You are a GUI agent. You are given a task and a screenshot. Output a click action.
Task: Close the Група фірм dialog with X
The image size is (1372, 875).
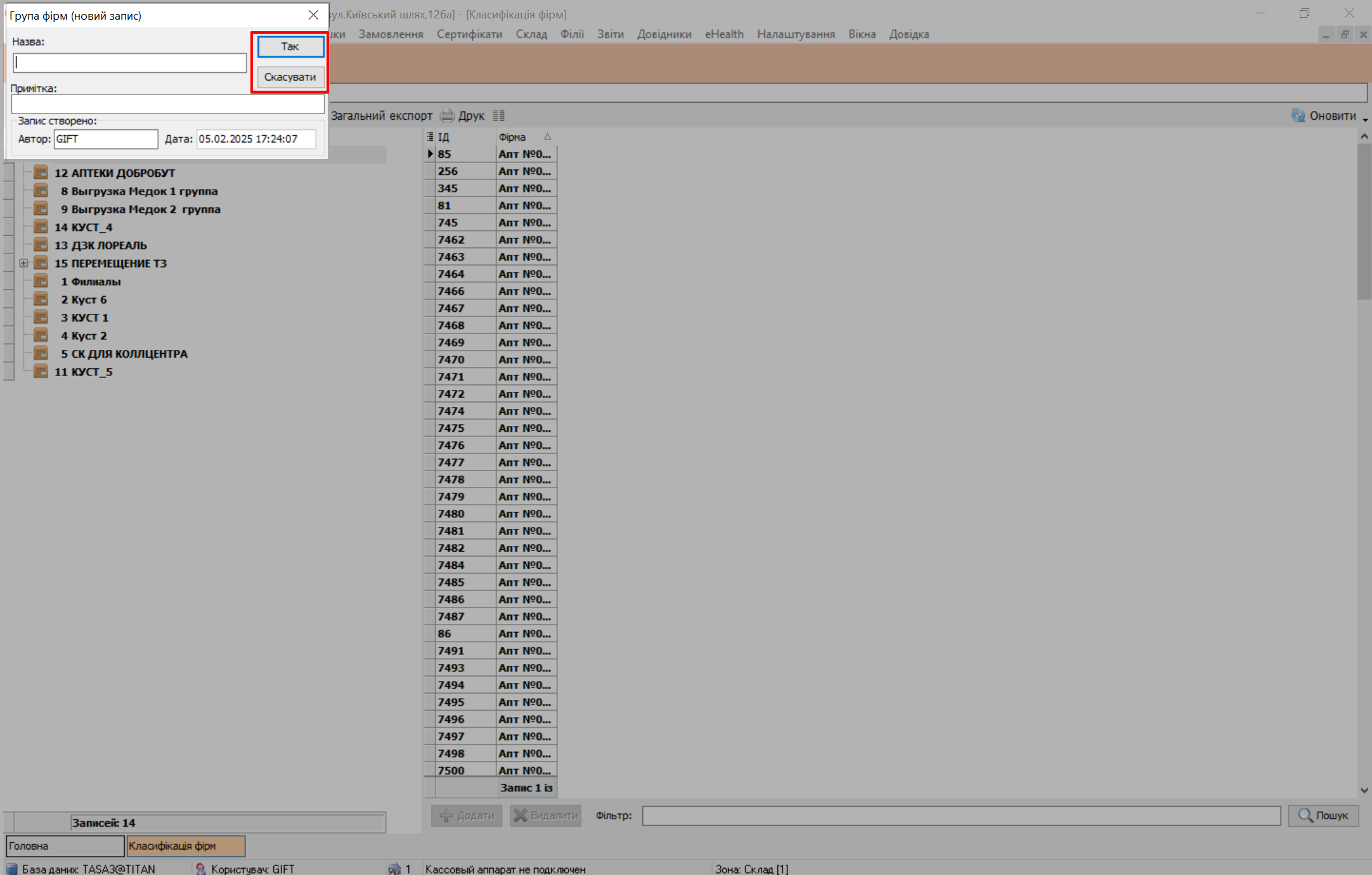pyautogui.click(x=313, y=15)
